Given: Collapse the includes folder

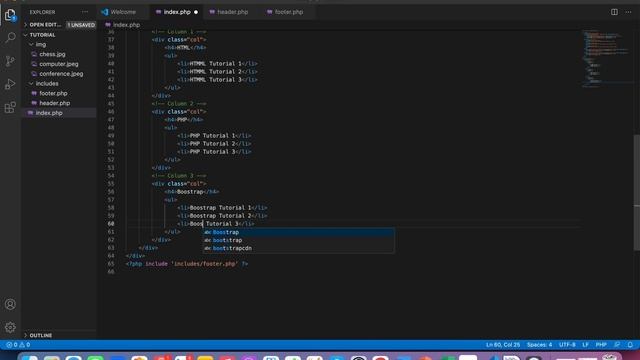Looking at the screenshot, I should pyautogui.click(x=47, y=84).
